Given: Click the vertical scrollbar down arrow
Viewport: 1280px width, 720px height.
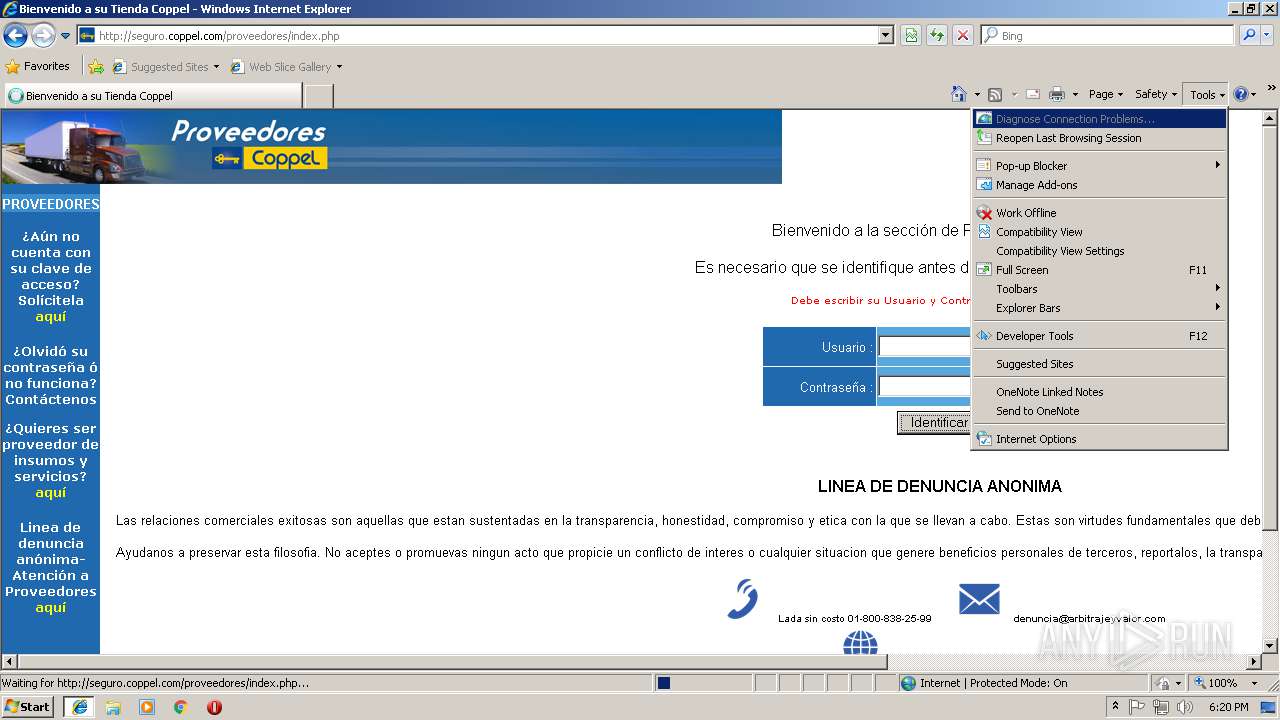Looking at the screenshot, I should [1271, 646].
